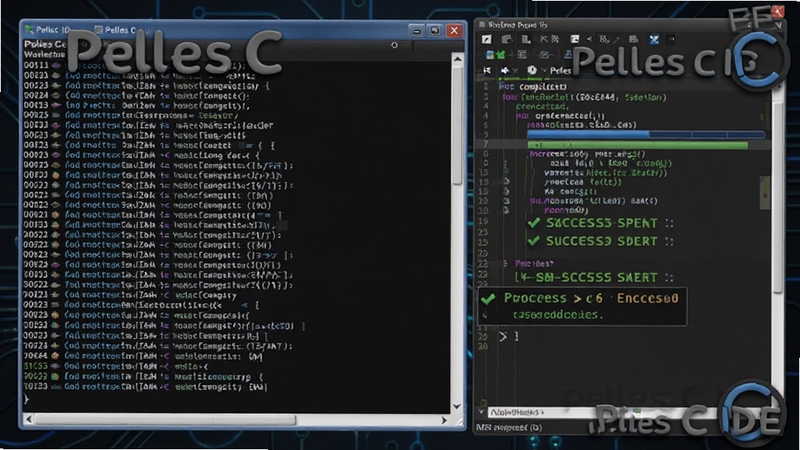800x450 pixels.
Task: Open dropdown arrow next to round white icon
Action: (544, 71)
